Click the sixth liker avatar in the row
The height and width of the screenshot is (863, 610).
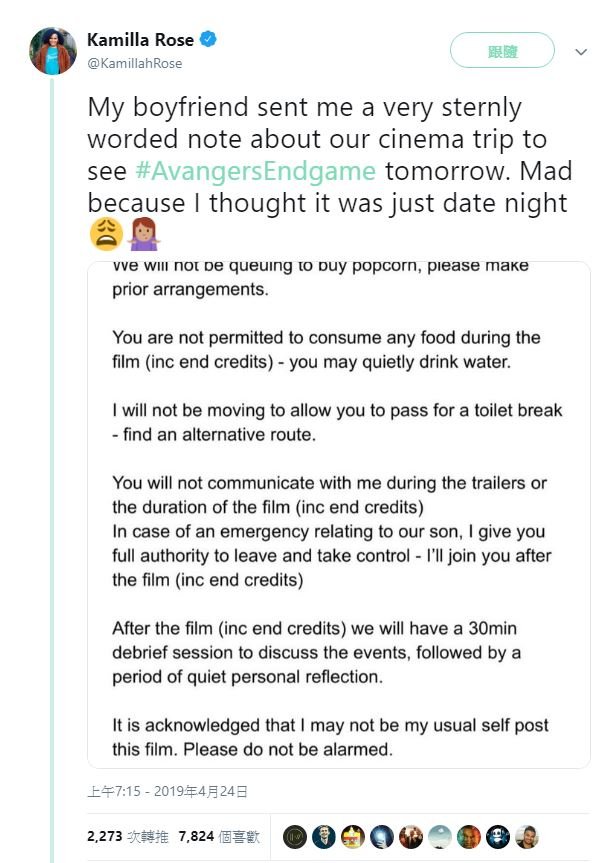(x=440, y=836)
